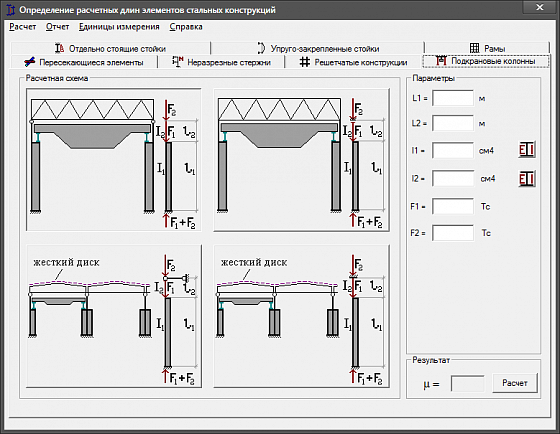Screen dimensions: 560x434
Task: Open the Решетчатые конструкции tab
Action: coord(353,62)
